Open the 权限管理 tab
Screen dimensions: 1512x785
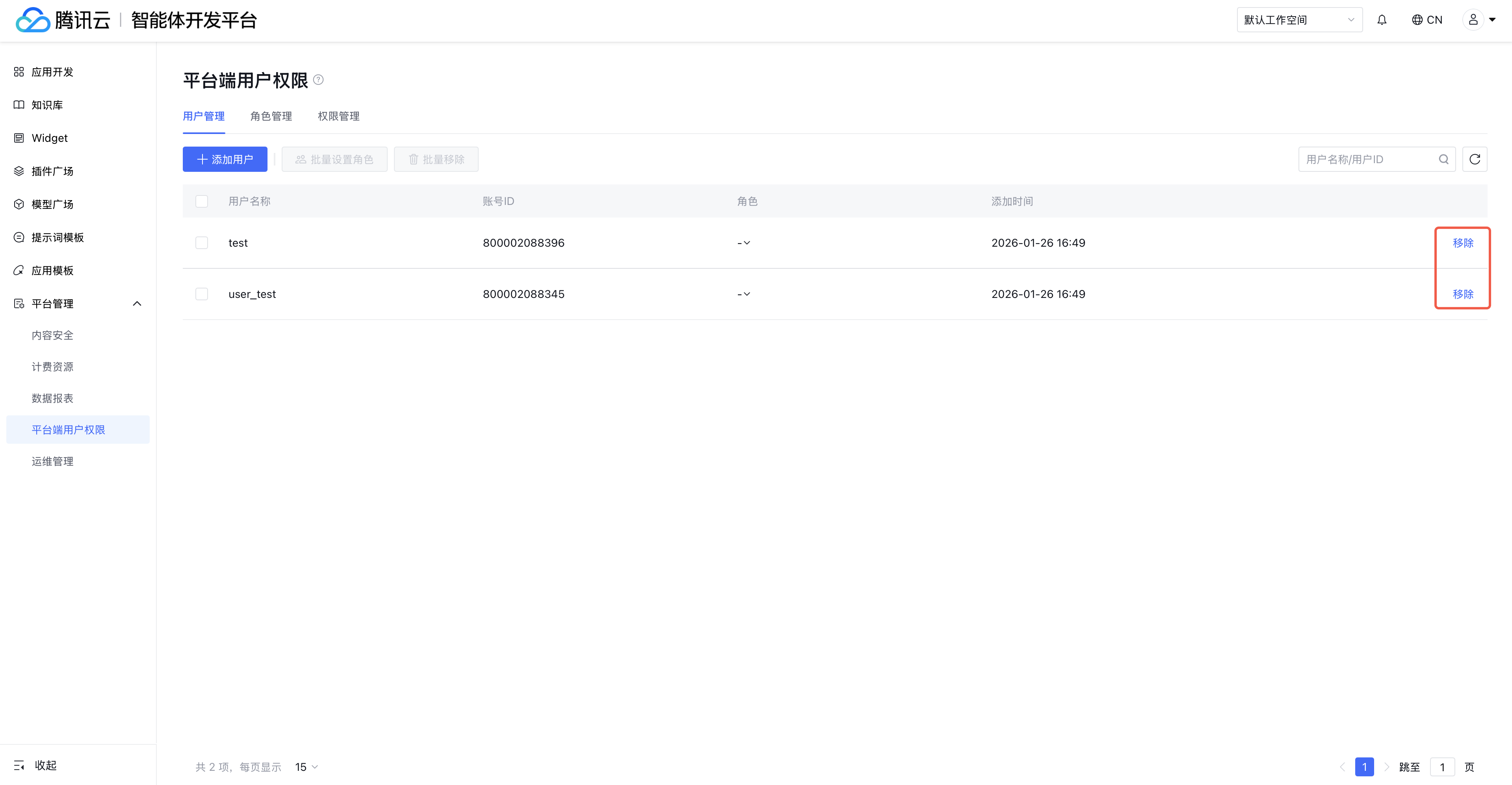tap(338, 116)
